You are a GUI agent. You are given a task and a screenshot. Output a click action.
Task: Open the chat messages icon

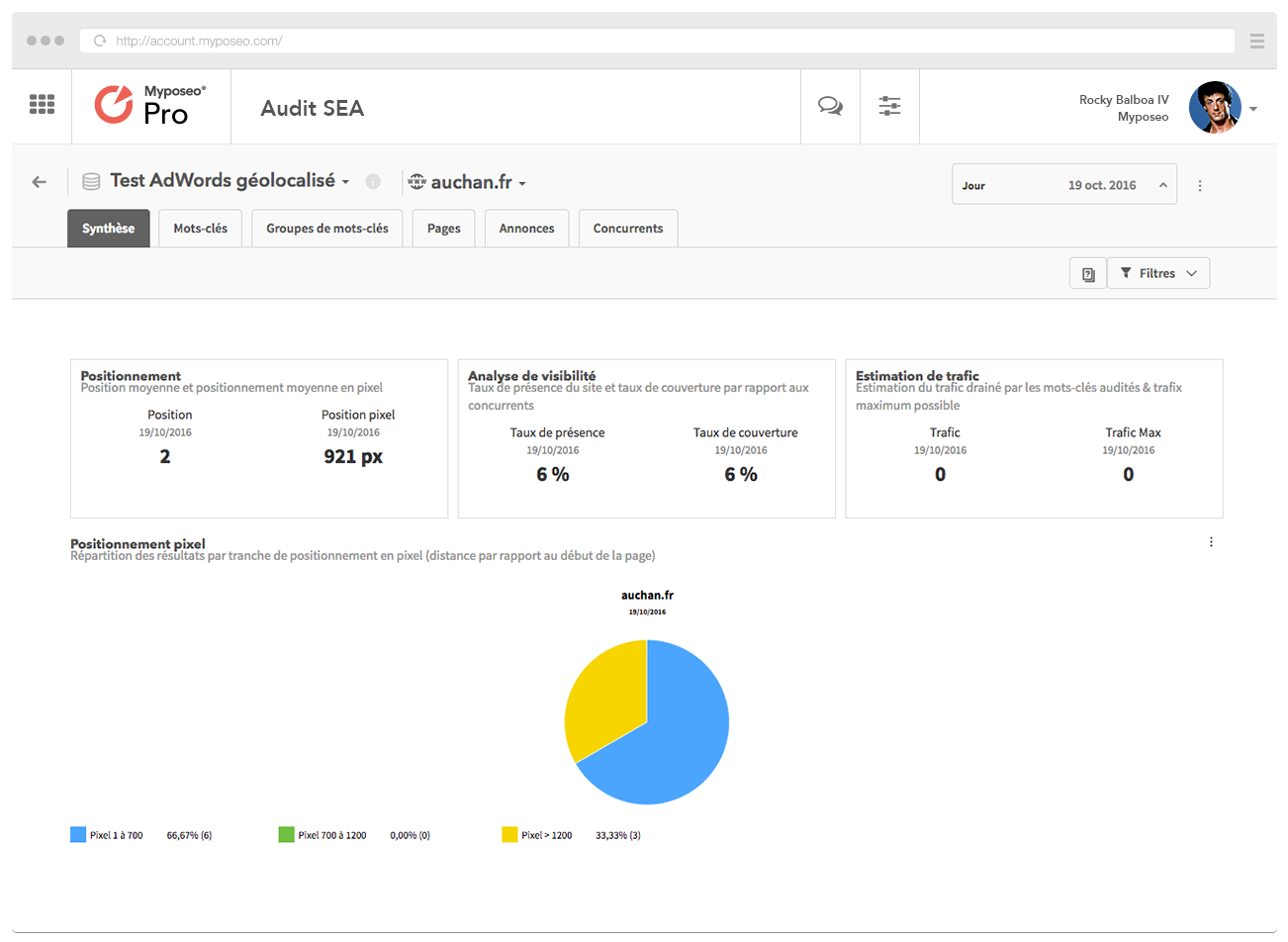[x=830, y=106]
